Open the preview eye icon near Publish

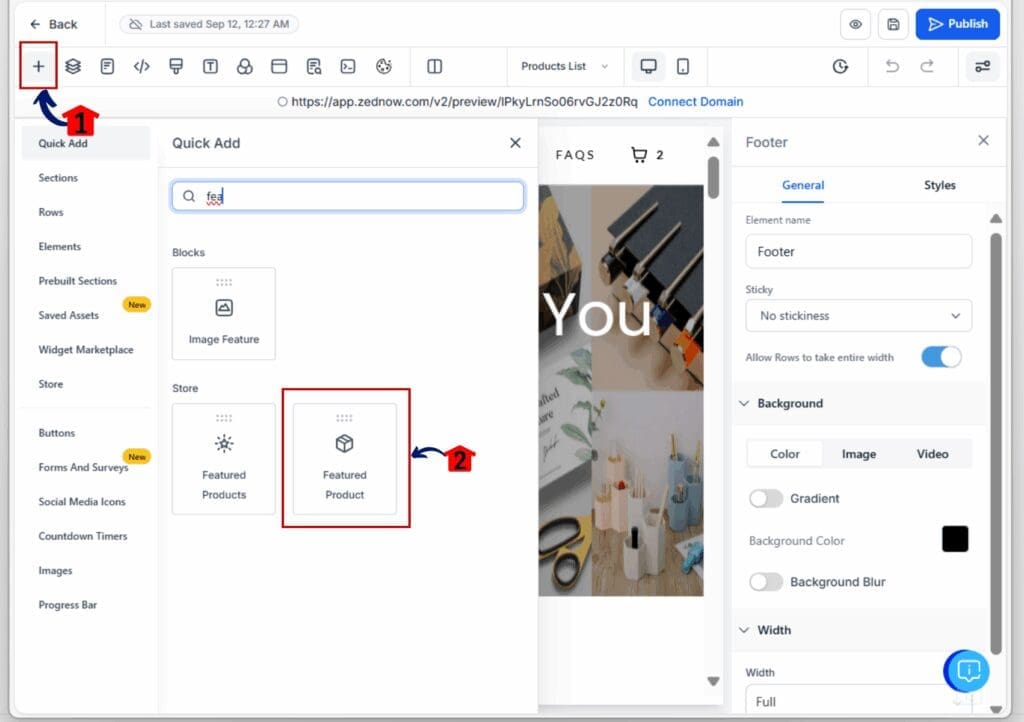(x=855, y=23)
